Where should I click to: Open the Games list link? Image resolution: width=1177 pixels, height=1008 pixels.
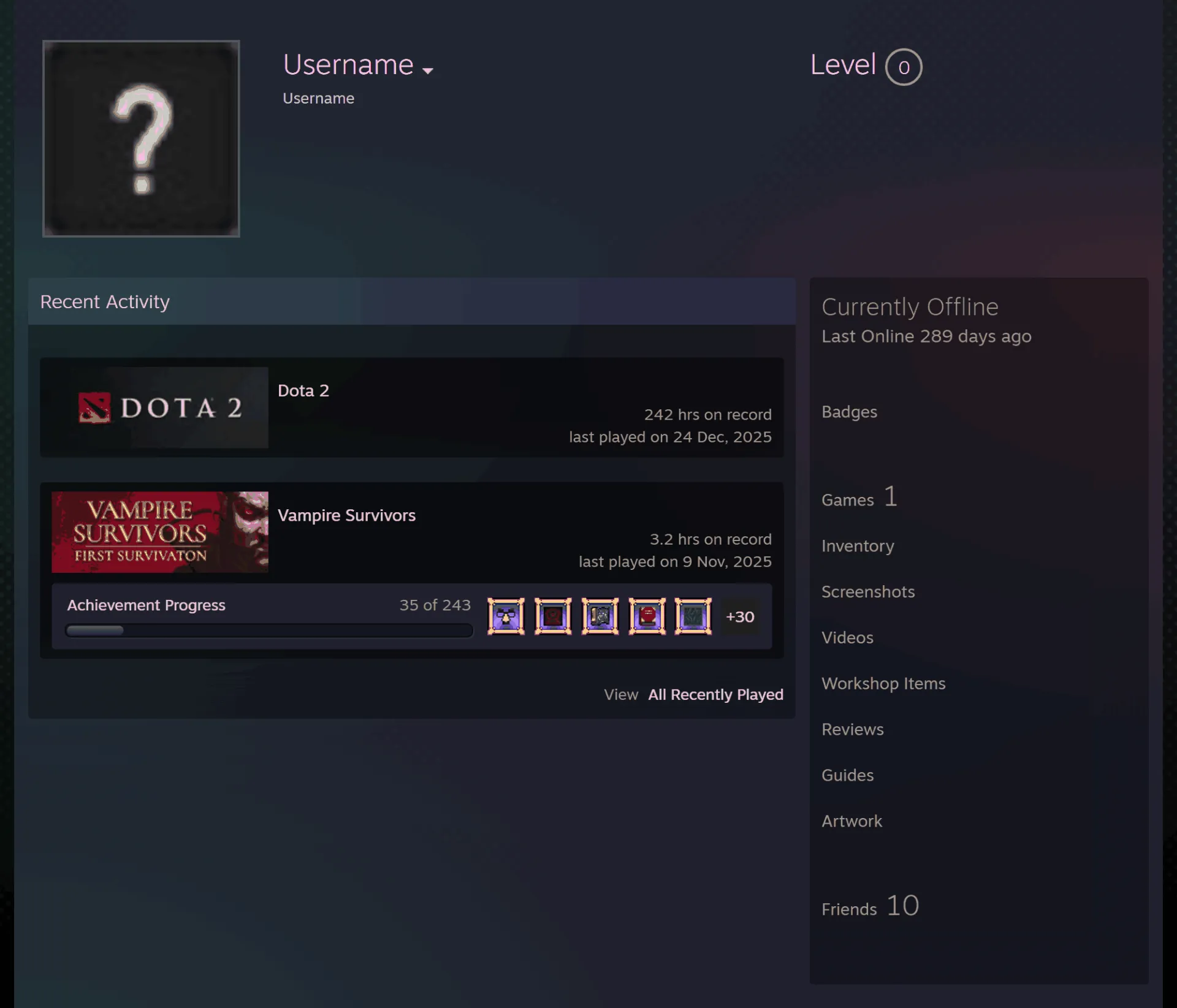point(848,500)
